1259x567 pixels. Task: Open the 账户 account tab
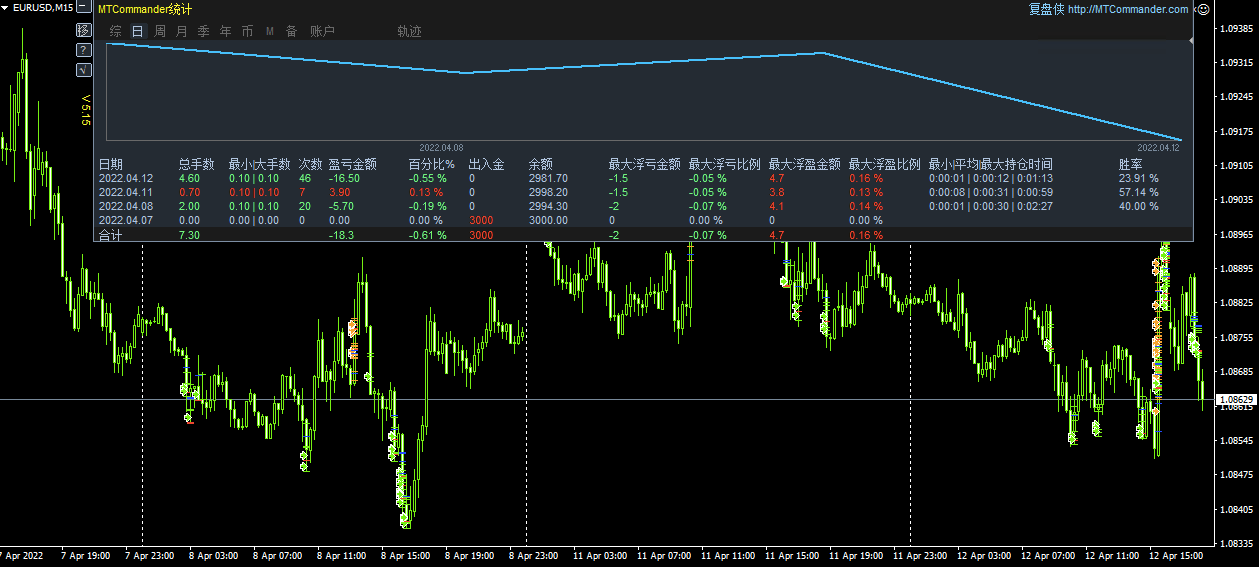click(322, 31)
